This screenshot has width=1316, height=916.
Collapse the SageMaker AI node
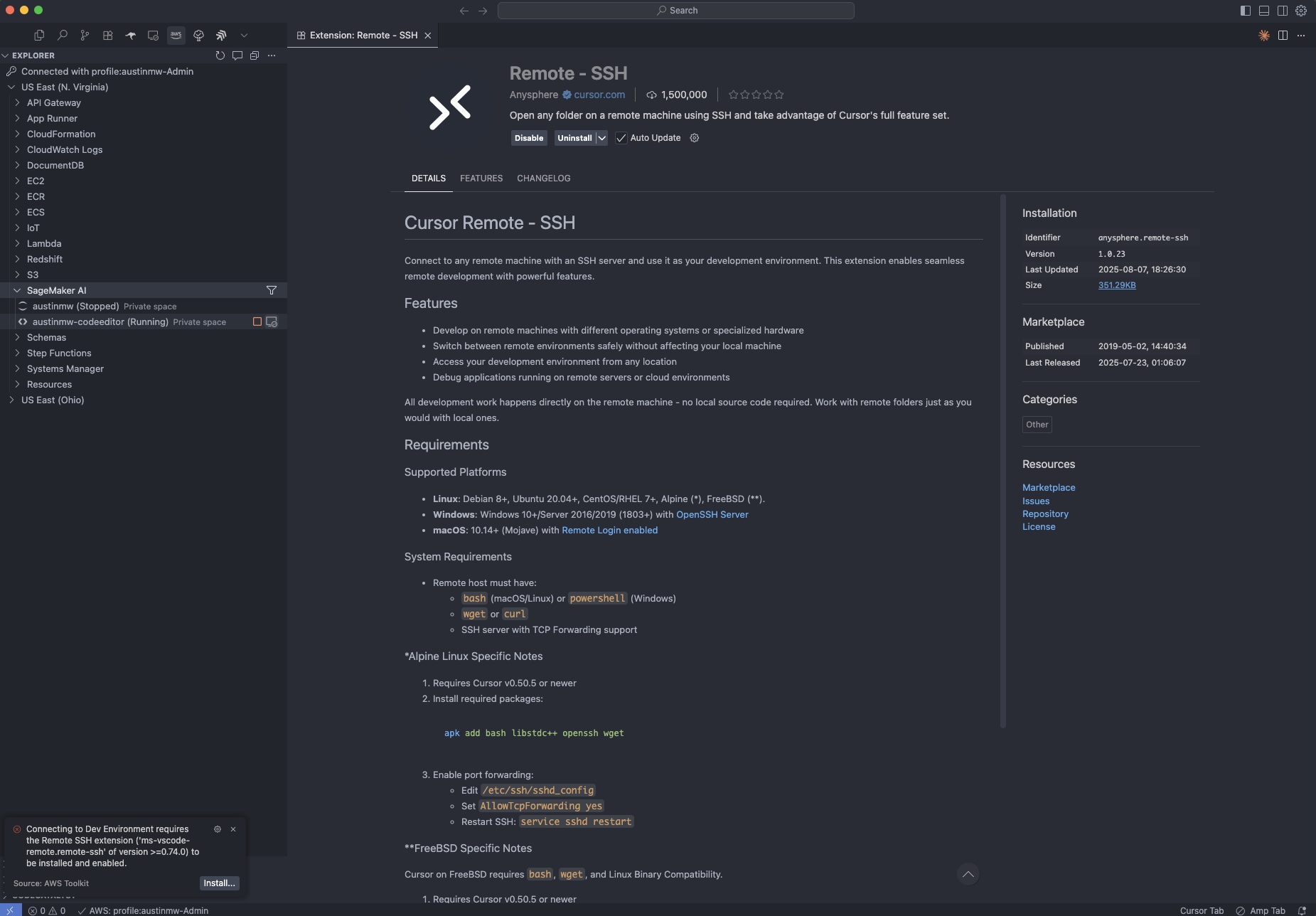click(17, 290)
